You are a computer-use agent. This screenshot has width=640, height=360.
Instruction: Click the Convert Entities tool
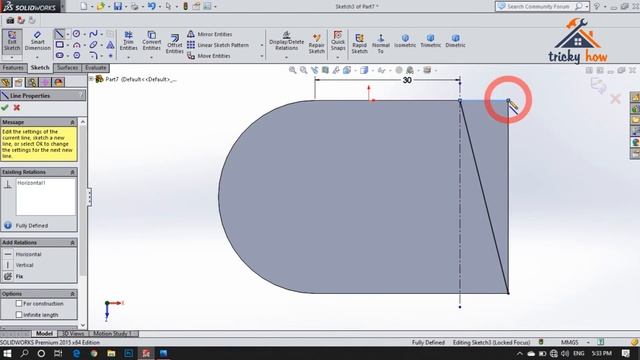(151, 41)
